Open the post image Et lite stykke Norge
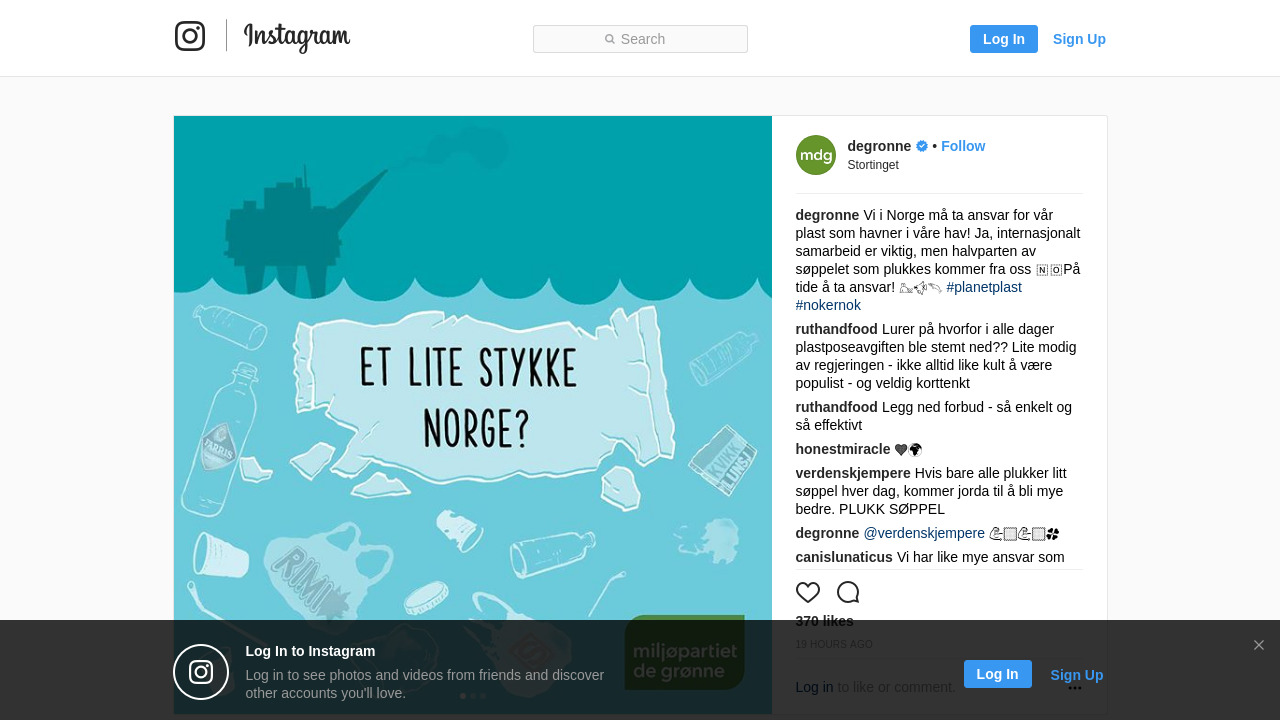The width and height of the screenshot is (1280, 720). point(473,415)
